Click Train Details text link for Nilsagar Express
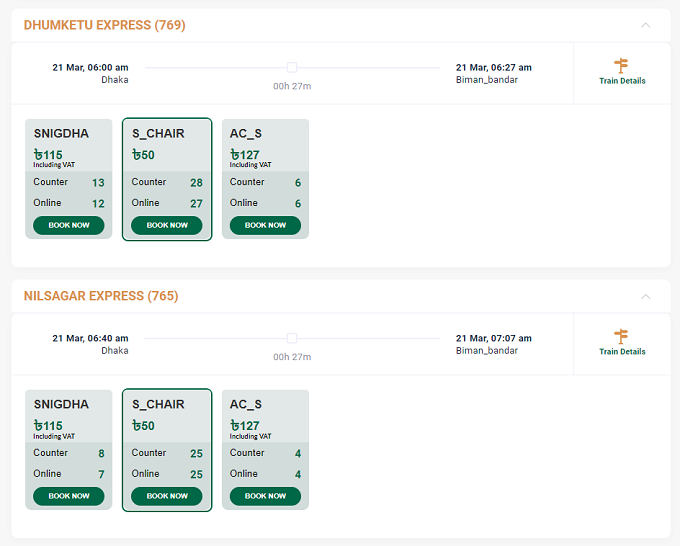 tap(622, 352)
